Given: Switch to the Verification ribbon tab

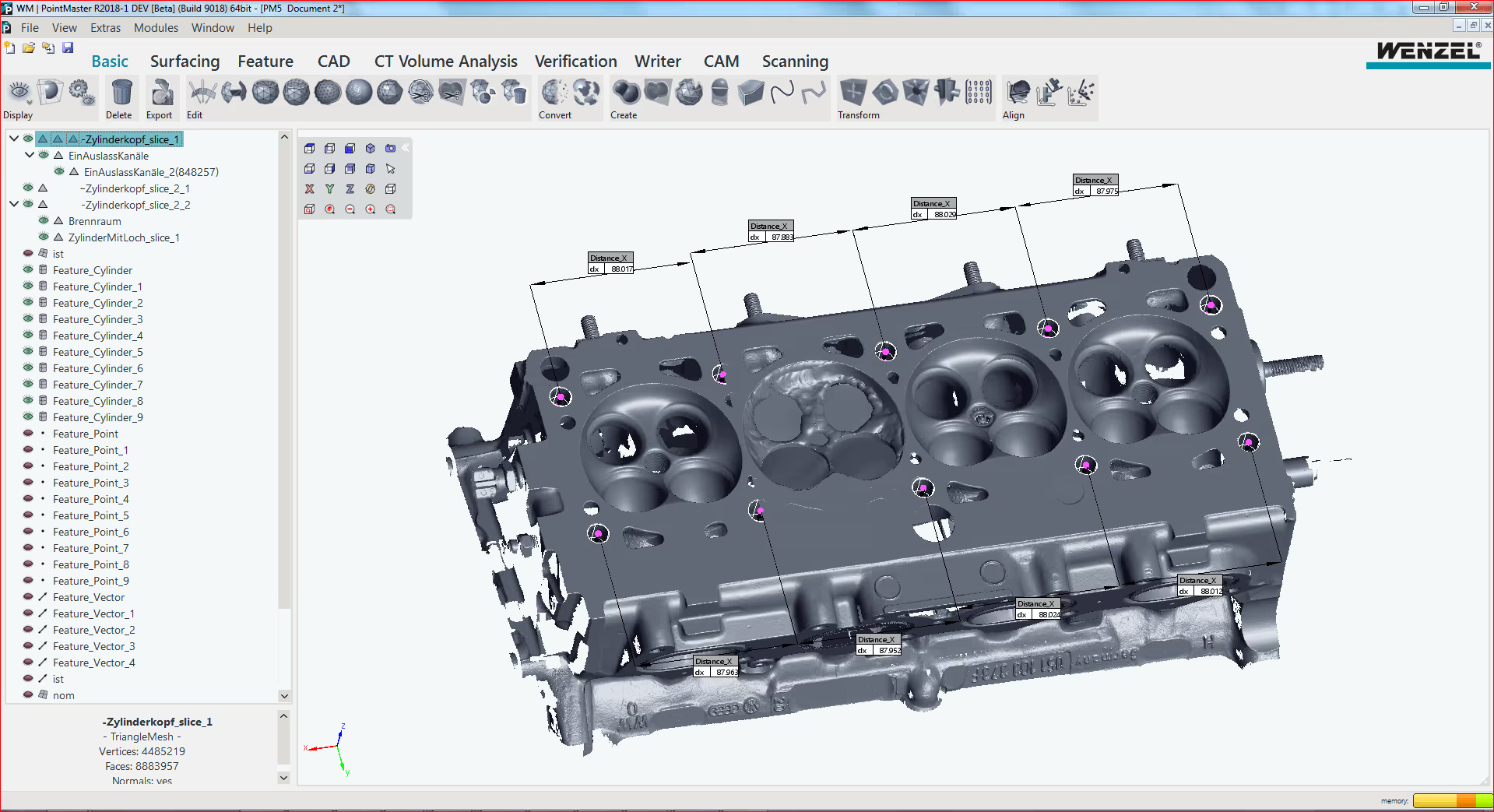Looking at the screenshot, I should (x=575, y=62).
